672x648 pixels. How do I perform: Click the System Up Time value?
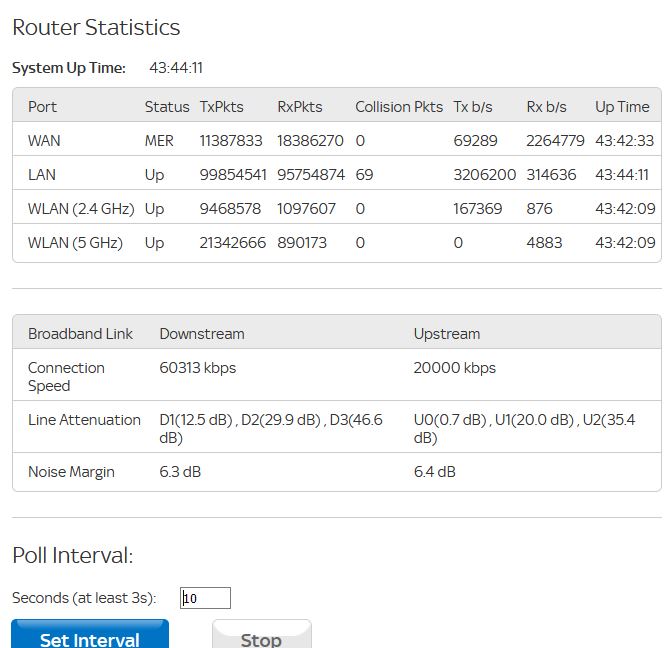click(x=176, y=68)
